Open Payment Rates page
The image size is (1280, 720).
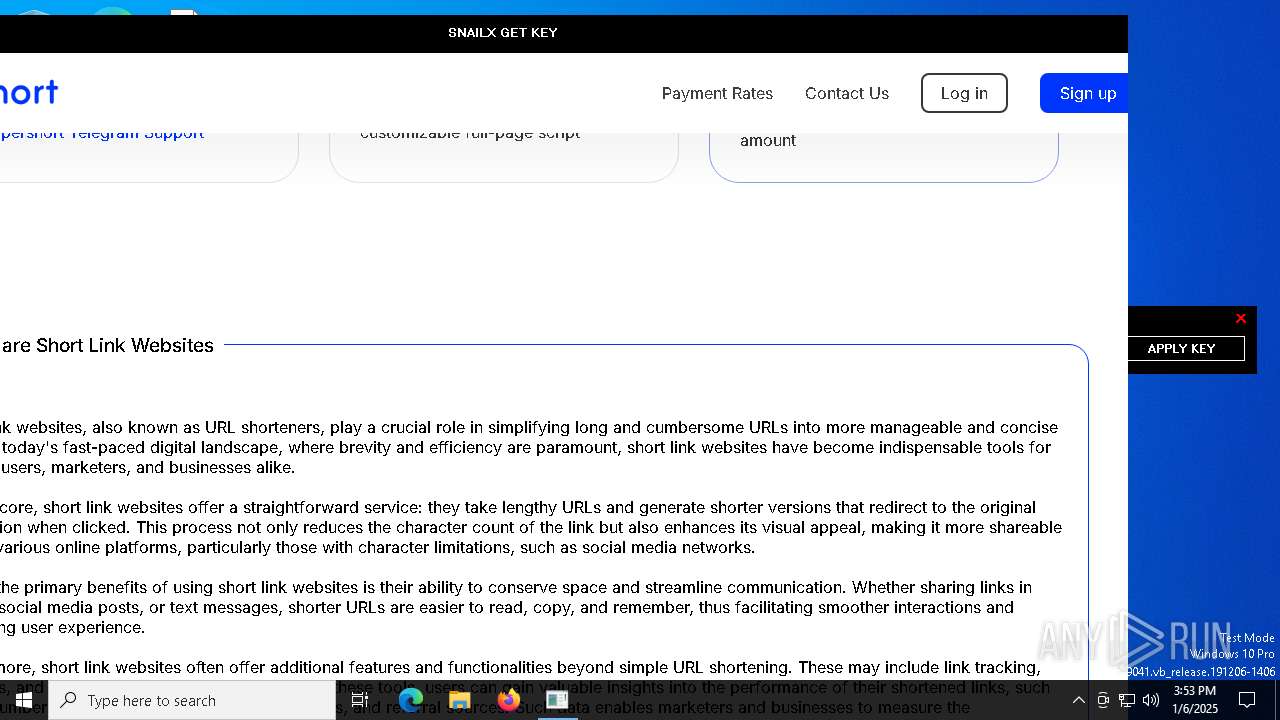tap(717, 93)
